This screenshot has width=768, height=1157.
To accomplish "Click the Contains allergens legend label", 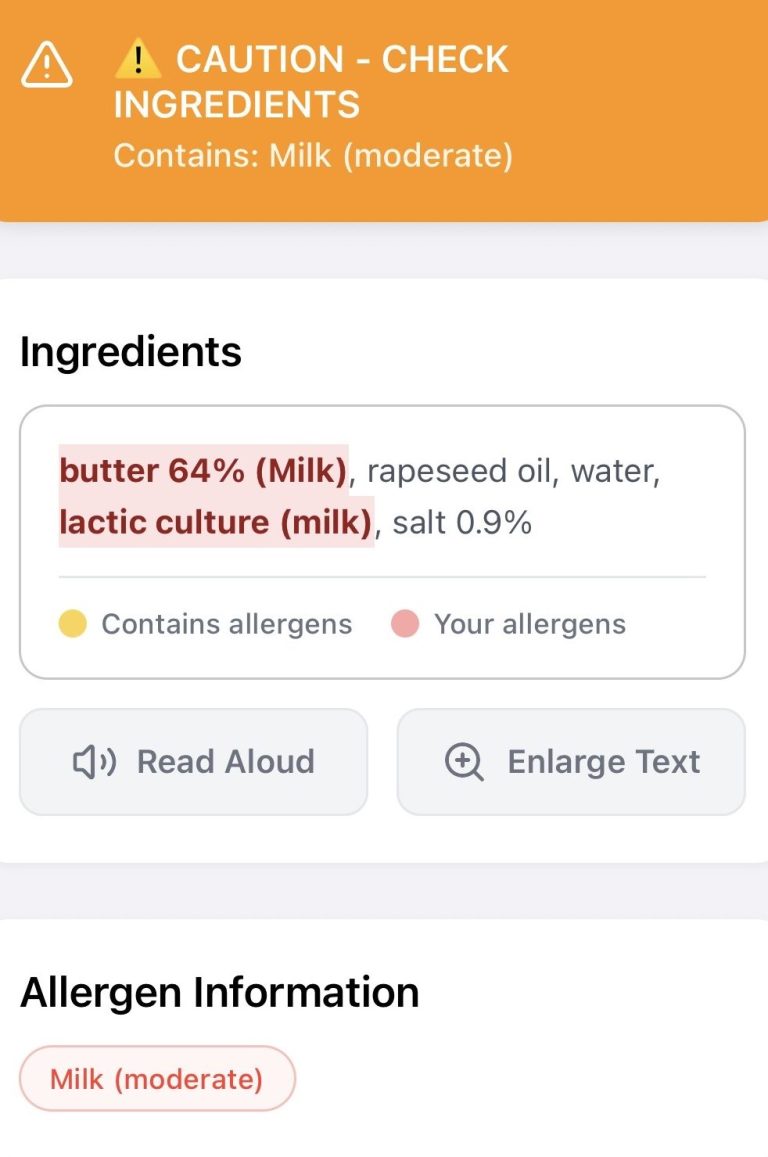I will click(227, 624).
